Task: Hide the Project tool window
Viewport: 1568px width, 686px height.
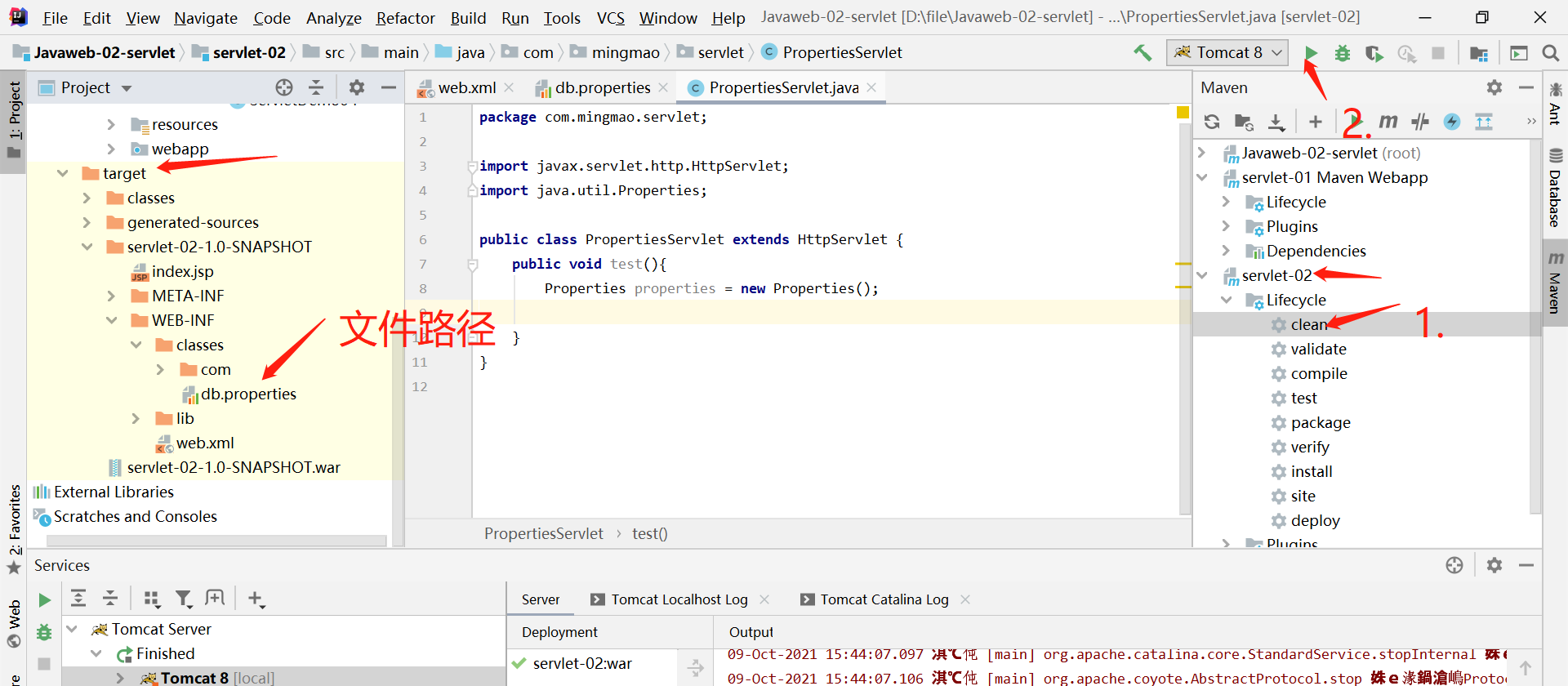Action: click(389, 87)
